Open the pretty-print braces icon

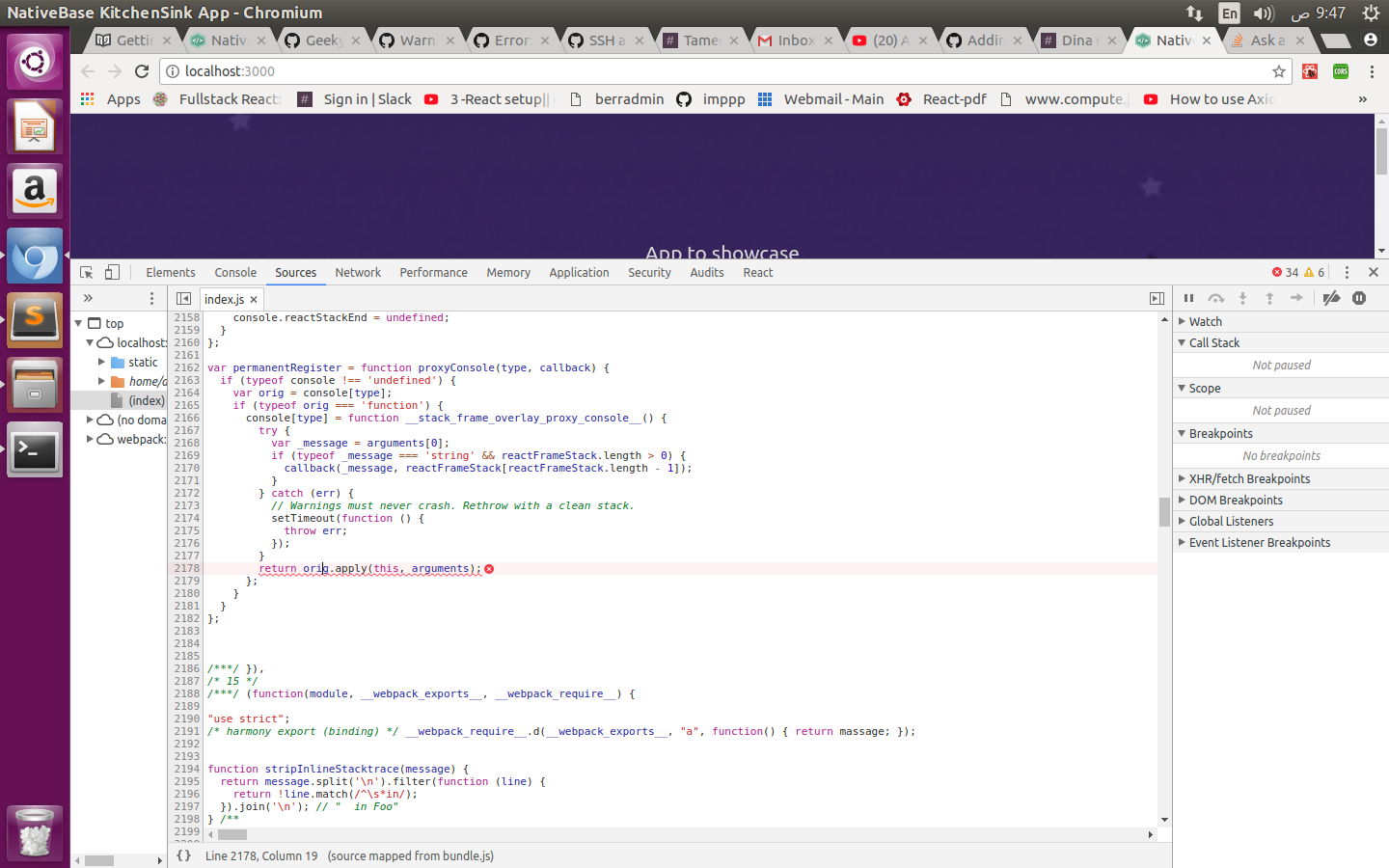[183, 855]
